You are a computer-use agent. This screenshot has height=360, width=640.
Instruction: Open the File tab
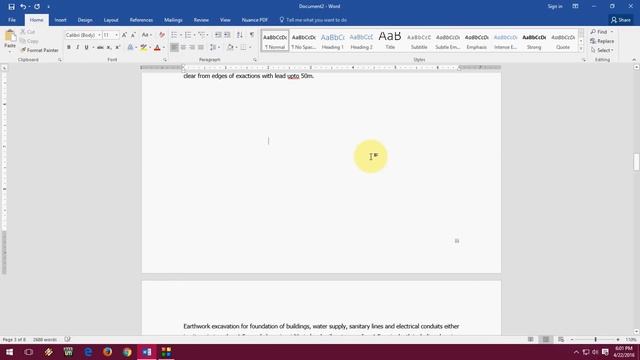12,20
